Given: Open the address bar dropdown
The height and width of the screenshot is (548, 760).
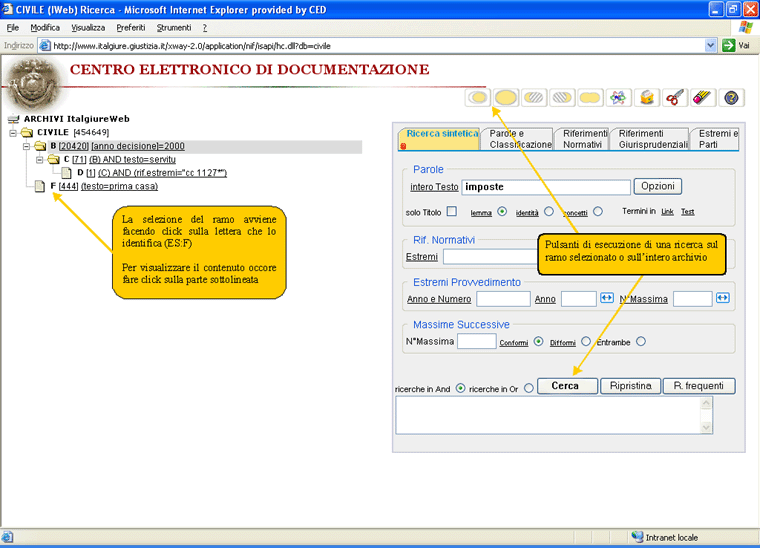Looking at the screenshot, I should [x=710, y=46].
